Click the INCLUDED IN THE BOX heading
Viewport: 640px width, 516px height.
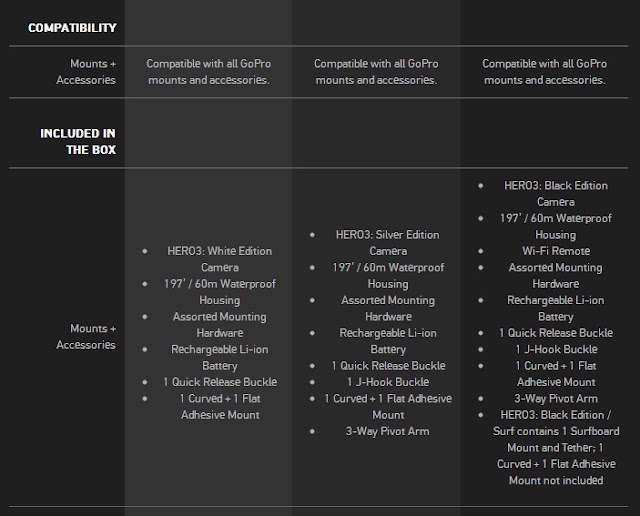78,142
